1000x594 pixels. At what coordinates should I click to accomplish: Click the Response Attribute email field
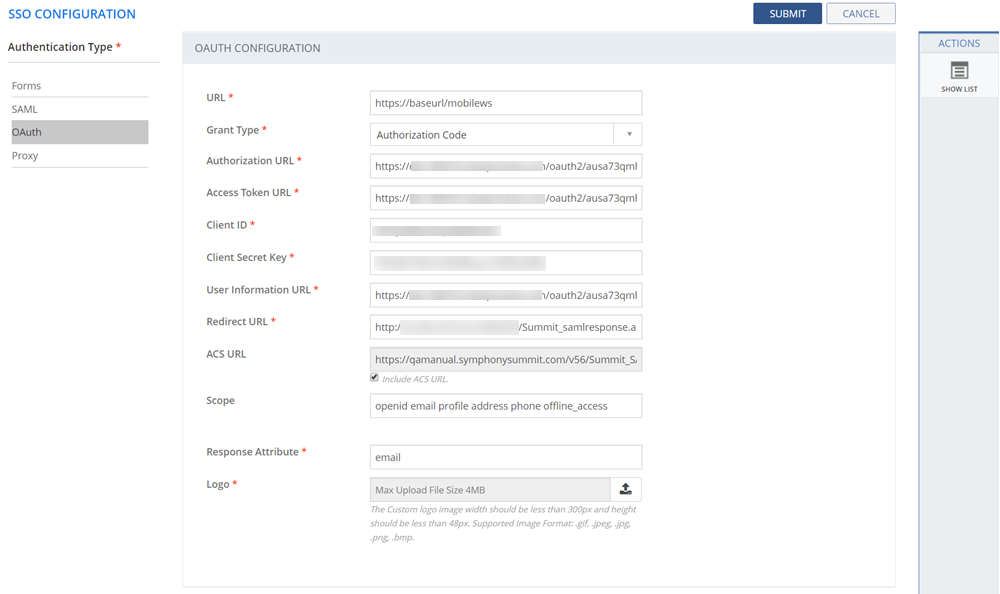tap(505, 457)
